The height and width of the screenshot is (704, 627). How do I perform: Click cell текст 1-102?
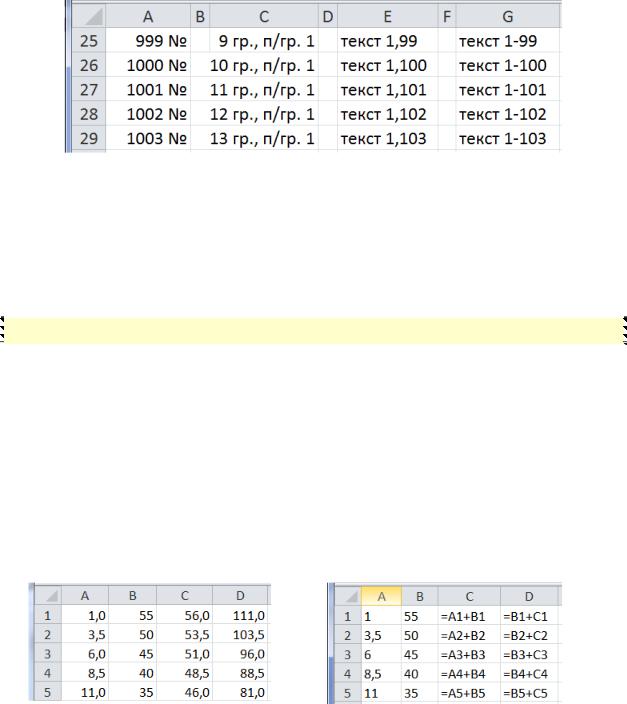(x=508, y=114)
